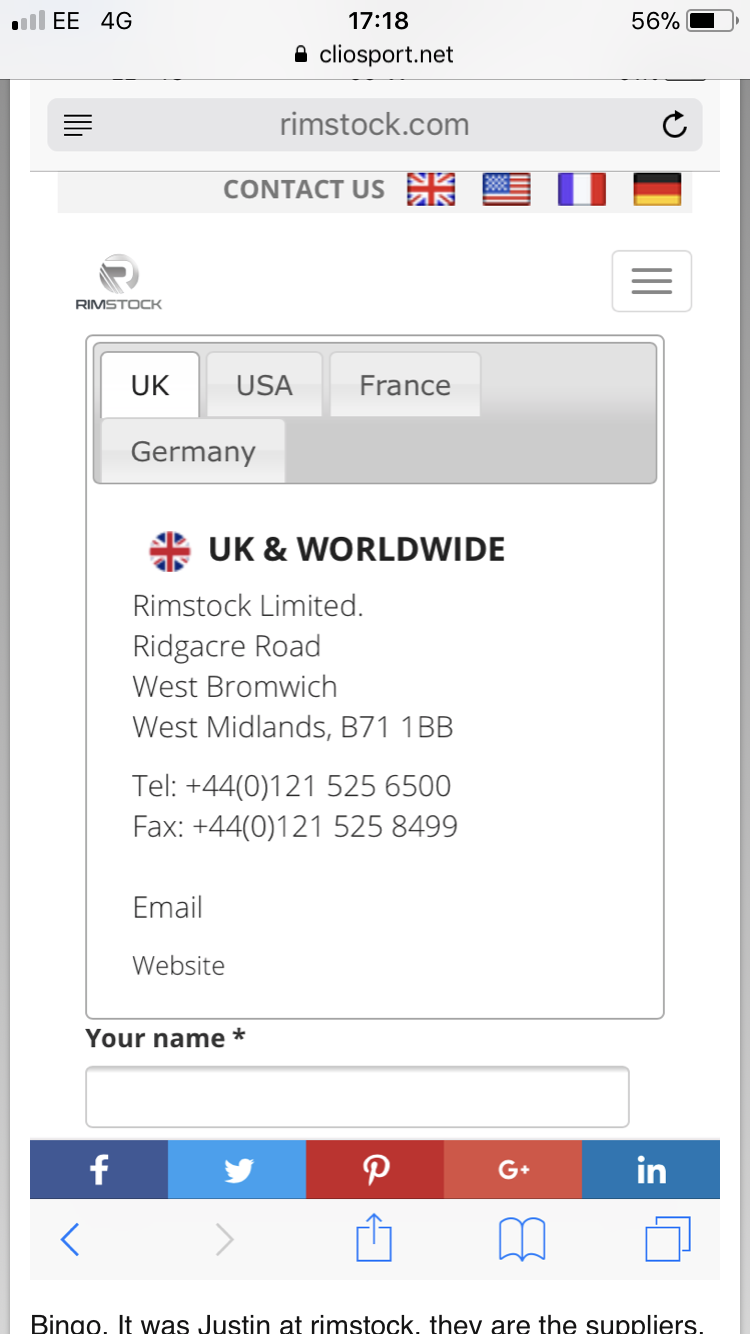The height and width of the screenshot is (1334, 750).
Task: Open the Germany contact tab
Action: click(193, 451)
